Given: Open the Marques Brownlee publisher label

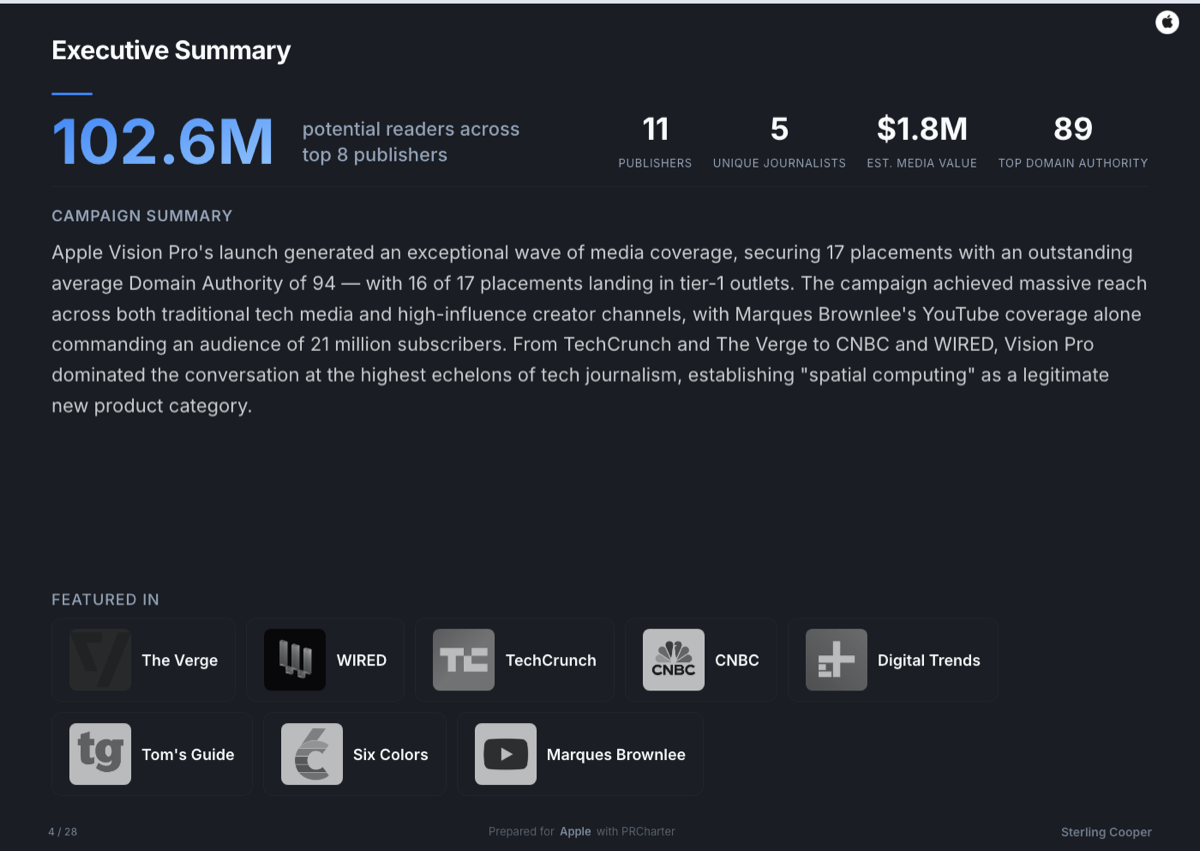Looking at the screenshot, I should [x=616, y=754].
